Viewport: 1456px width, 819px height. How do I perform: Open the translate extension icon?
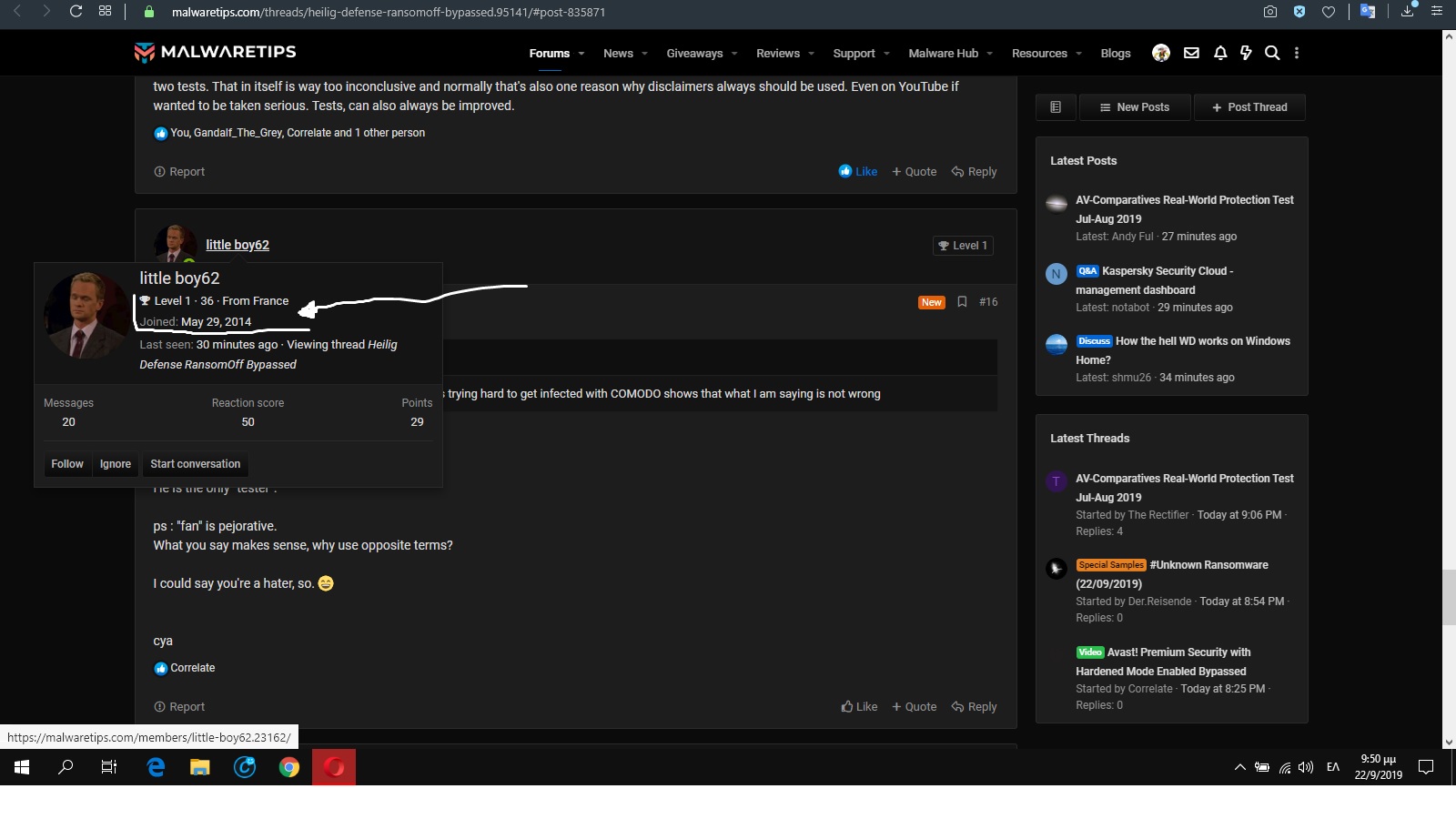tap(1367, 12)
